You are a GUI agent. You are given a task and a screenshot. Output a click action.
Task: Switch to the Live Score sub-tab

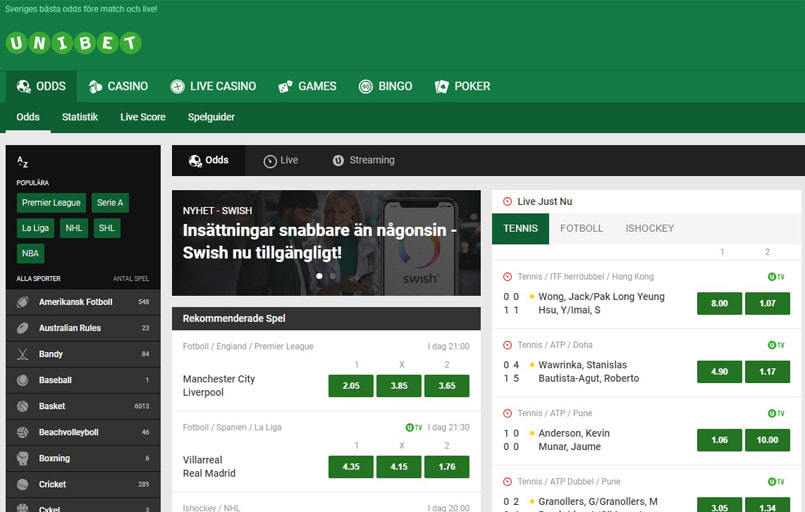(143, 117)
